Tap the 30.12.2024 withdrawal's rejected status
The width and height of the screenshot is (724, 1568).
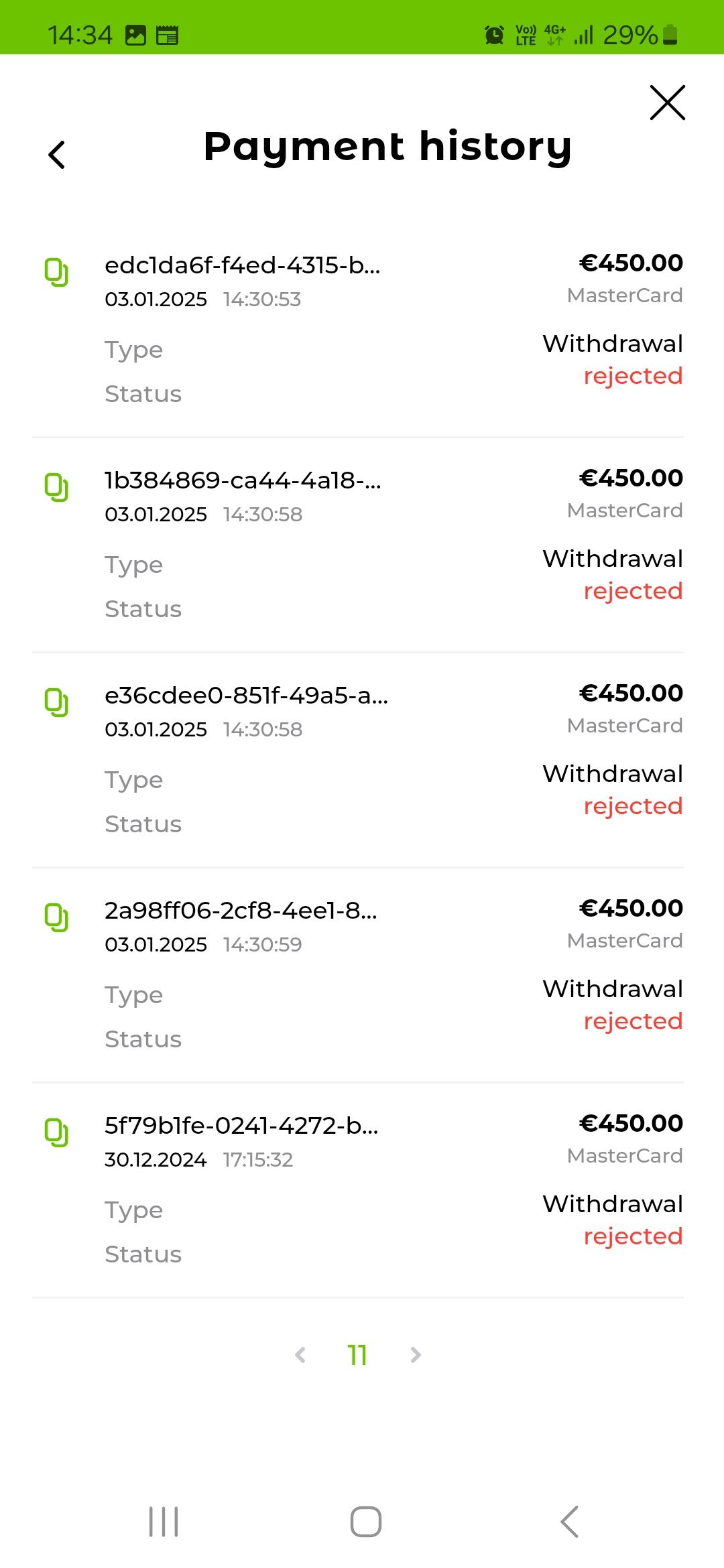pyautogui.click(x=633, y=1236)
